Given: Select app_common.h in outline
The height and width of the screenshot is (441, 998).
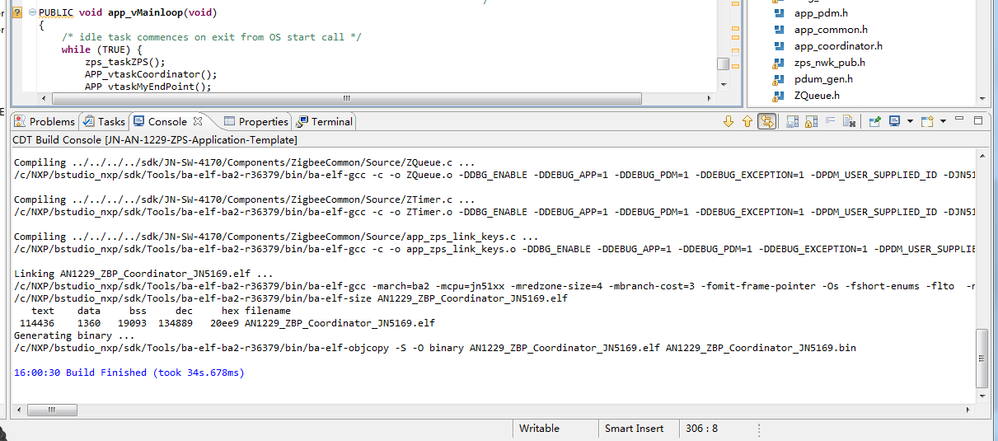Looking at the screenshot, I should (831, 29).
